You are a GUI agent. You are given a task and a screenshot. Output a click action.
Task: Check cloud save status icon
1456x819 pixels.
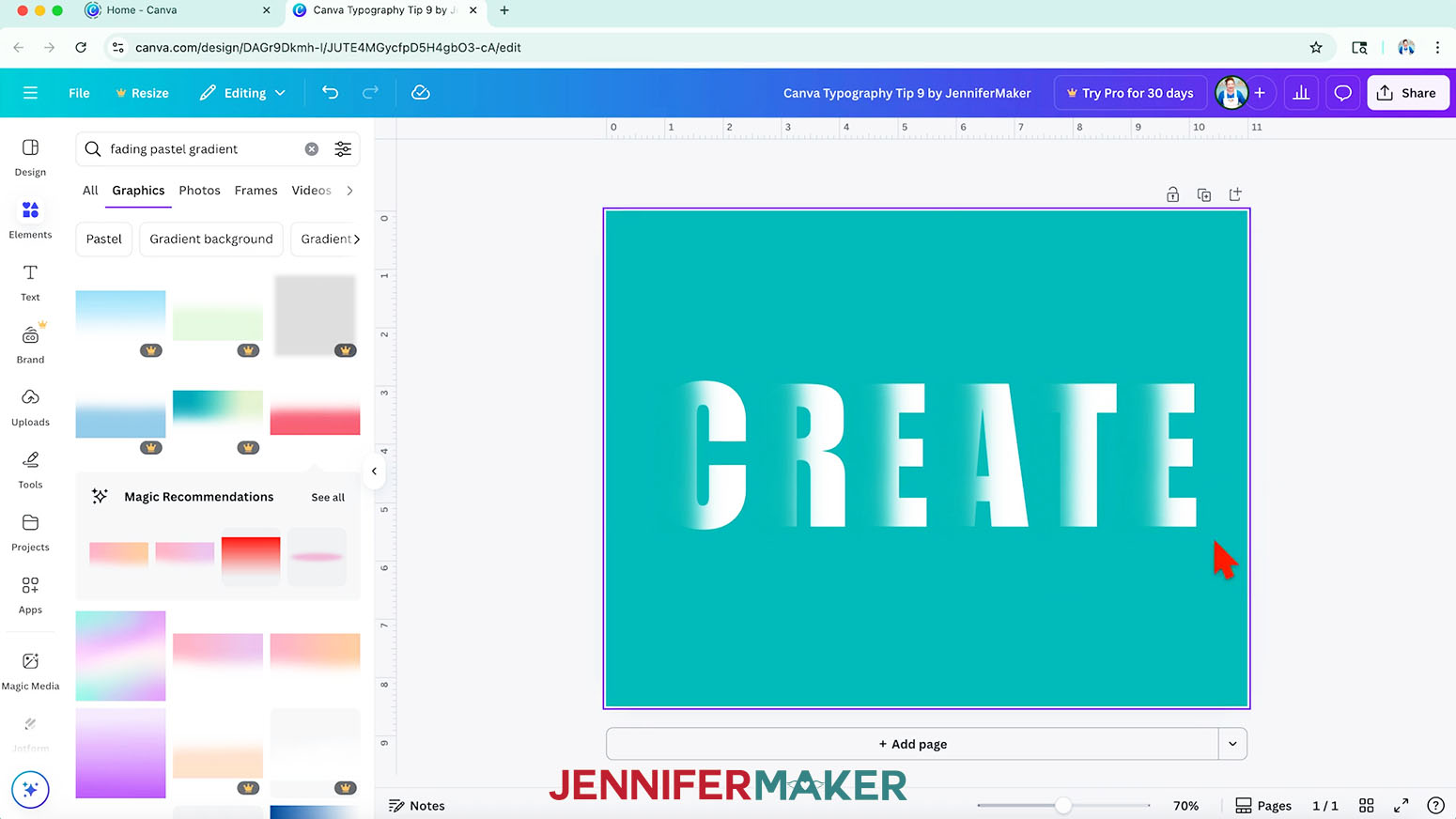coord(421,92)
